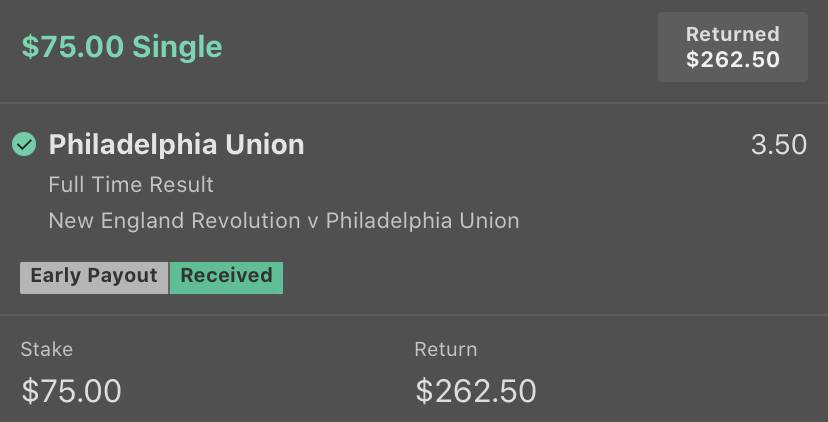
Task: Click New England Revolution team name
Action: [x=174, y=221]
